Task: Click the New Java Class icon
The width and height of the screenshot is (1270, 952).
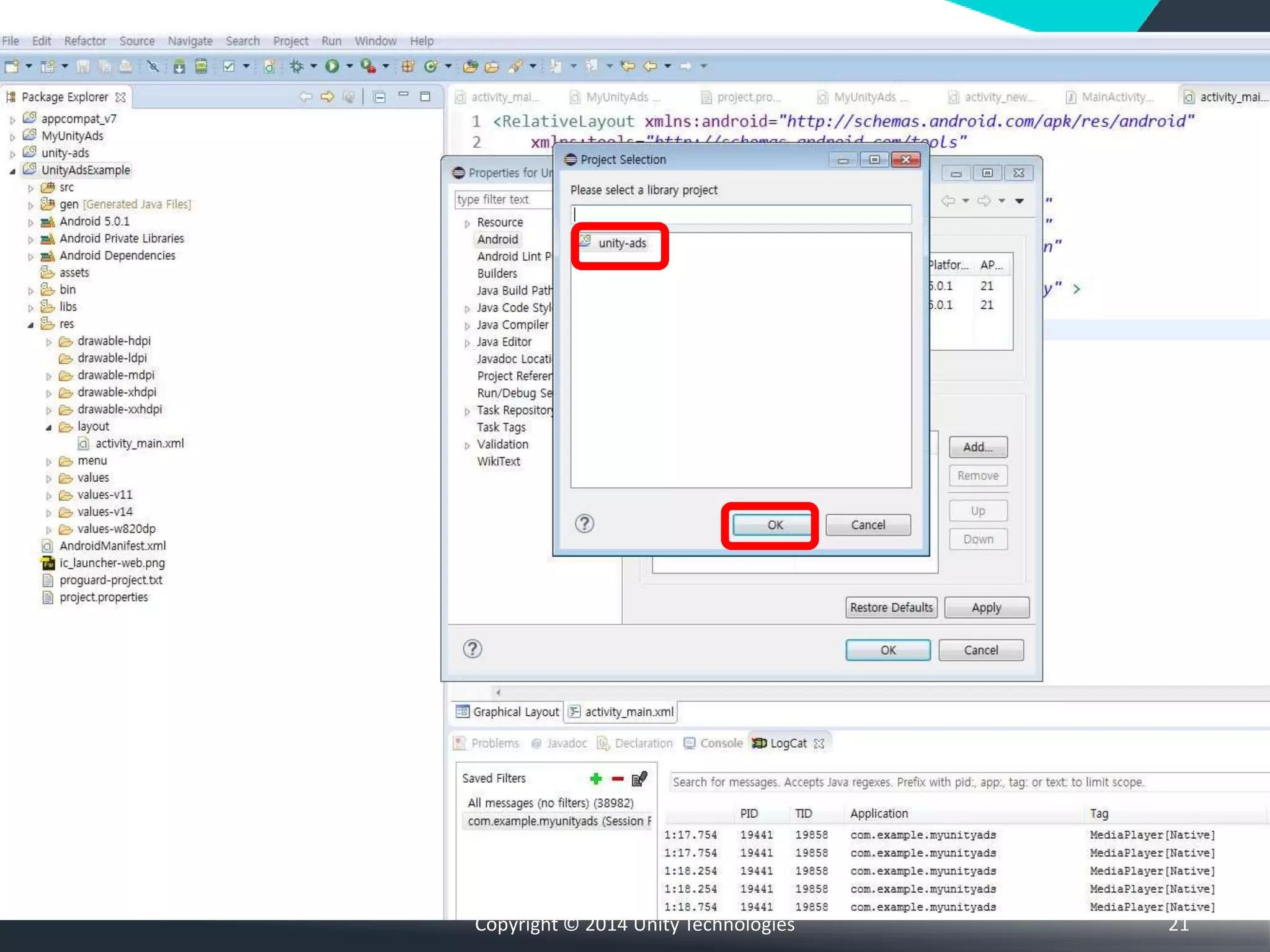Action: tap(430, 66)
